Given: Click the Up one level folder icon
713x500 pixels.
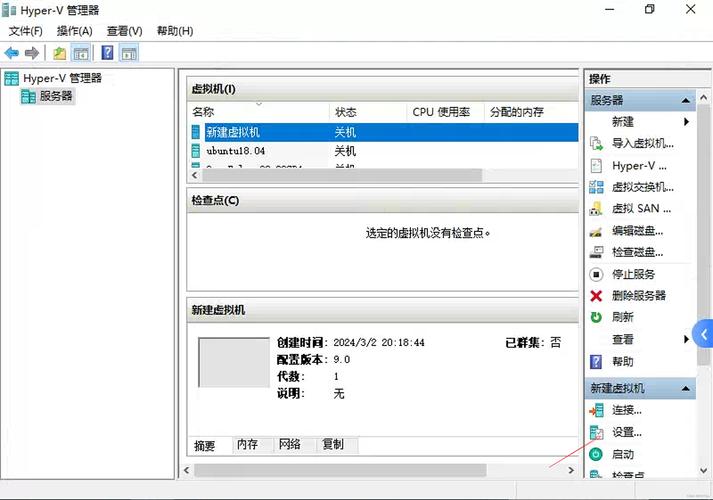Looking at the screenshot, I should click(x=60, y=53).
